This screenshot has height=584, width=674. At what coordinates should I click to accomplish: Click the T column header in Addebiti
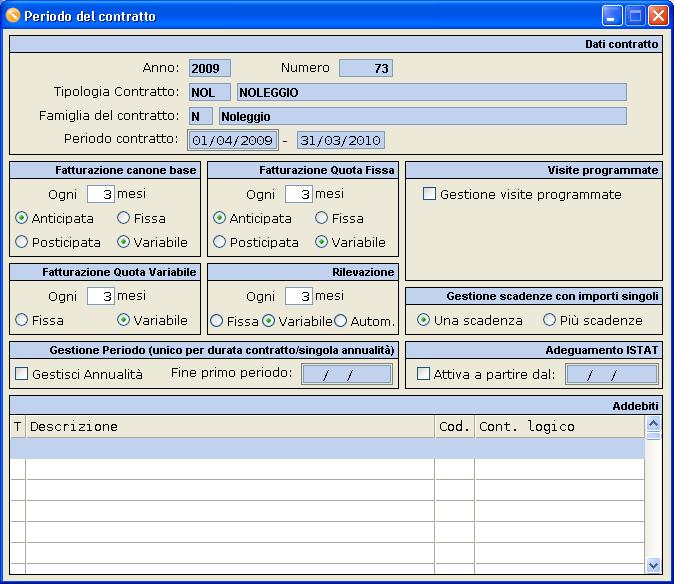coord(18,426)
